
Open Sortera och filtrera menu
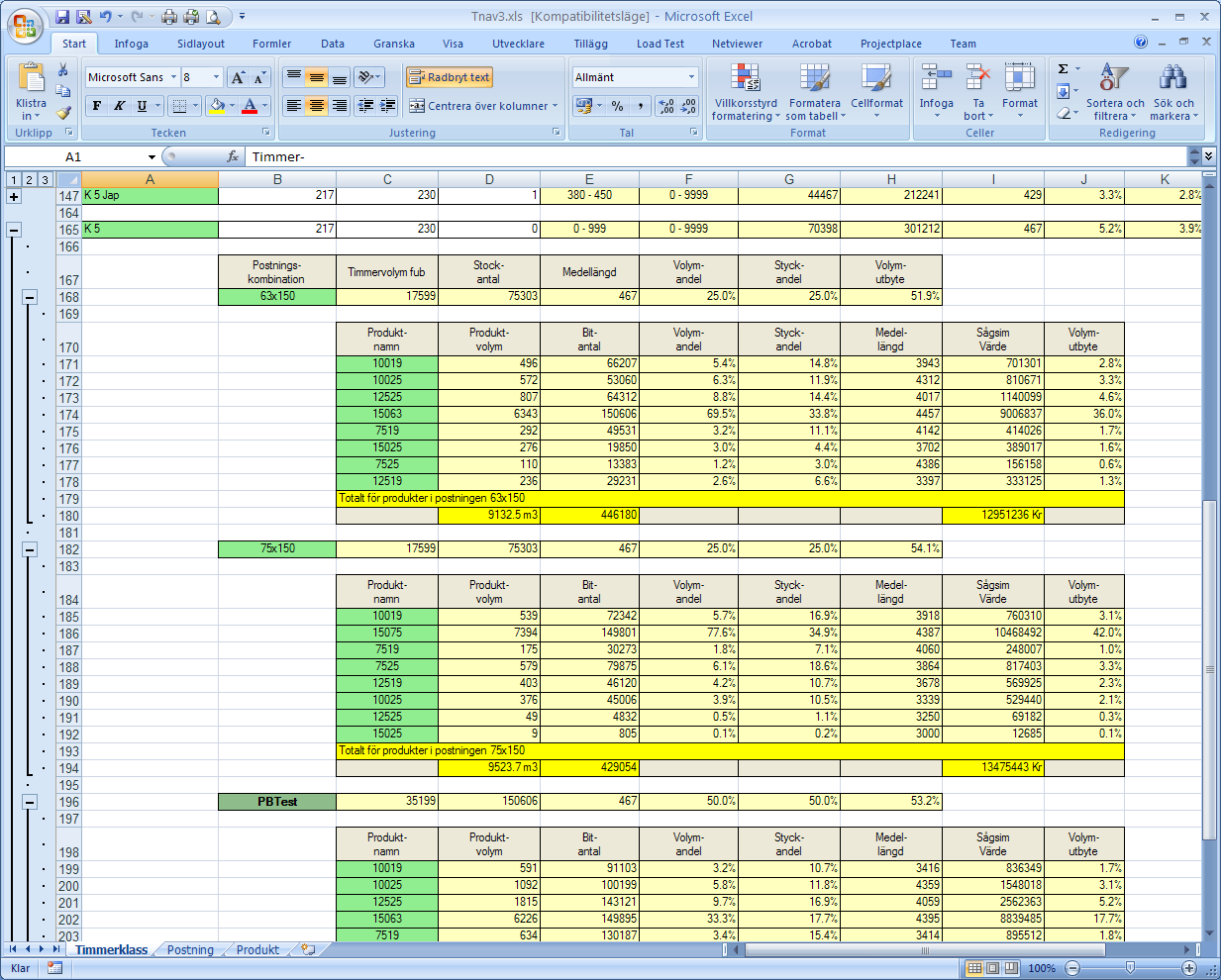tap(1115, 91)
